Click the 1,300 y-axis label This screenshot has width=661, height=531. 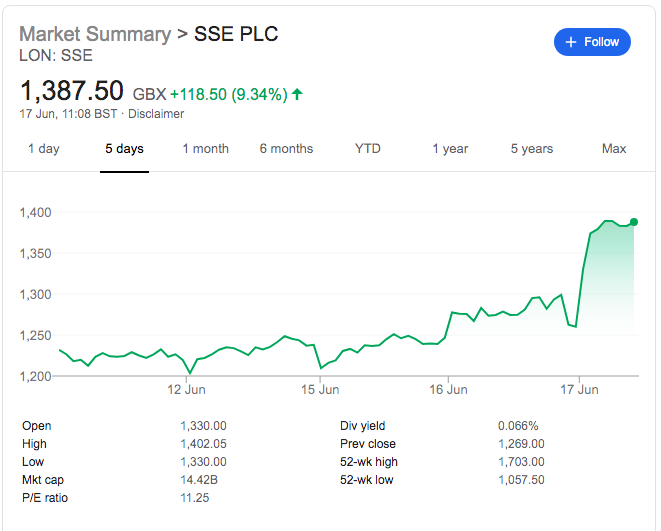point(35,294)
